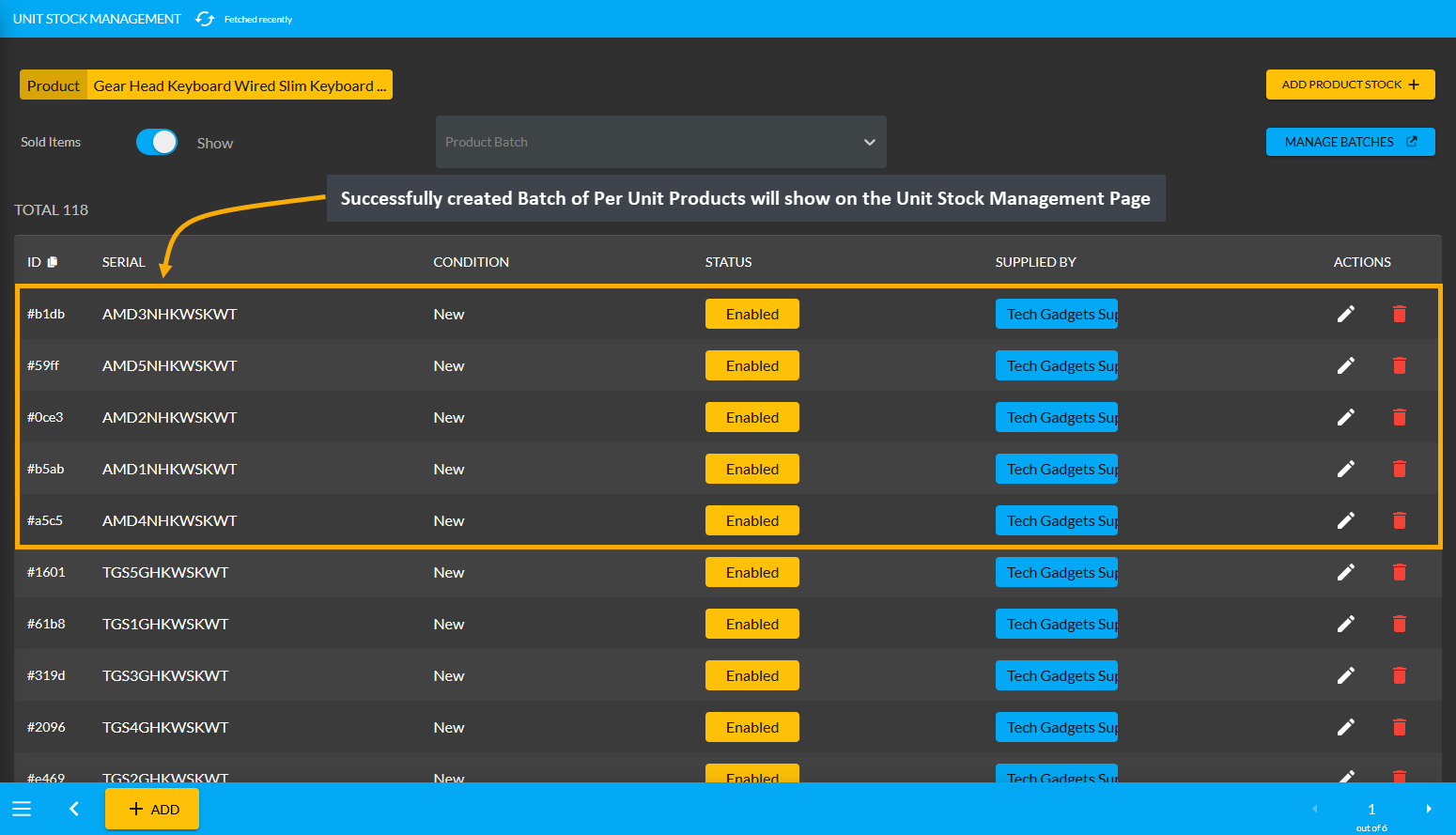Open Tech Gadgets supplier for AMD4NHKWSKWT
Viewport: 1456px width, 835px height.
(1057, 520)
